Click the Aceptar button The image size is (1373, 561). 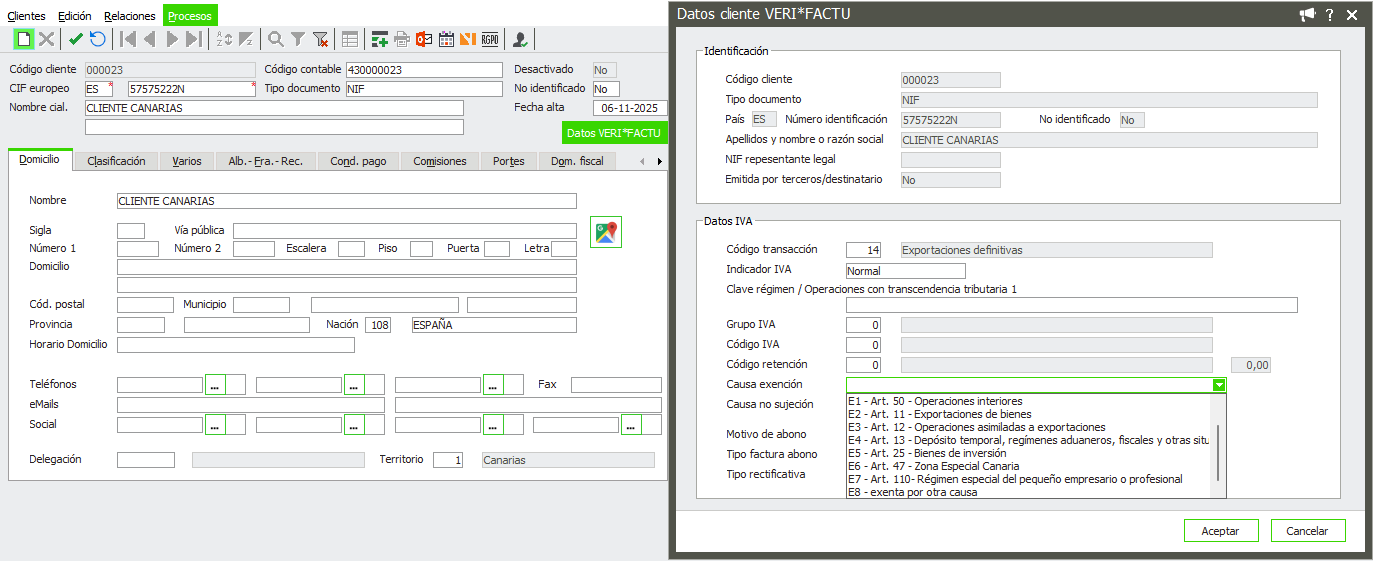pyautogui.click(x=1220, y=531)
